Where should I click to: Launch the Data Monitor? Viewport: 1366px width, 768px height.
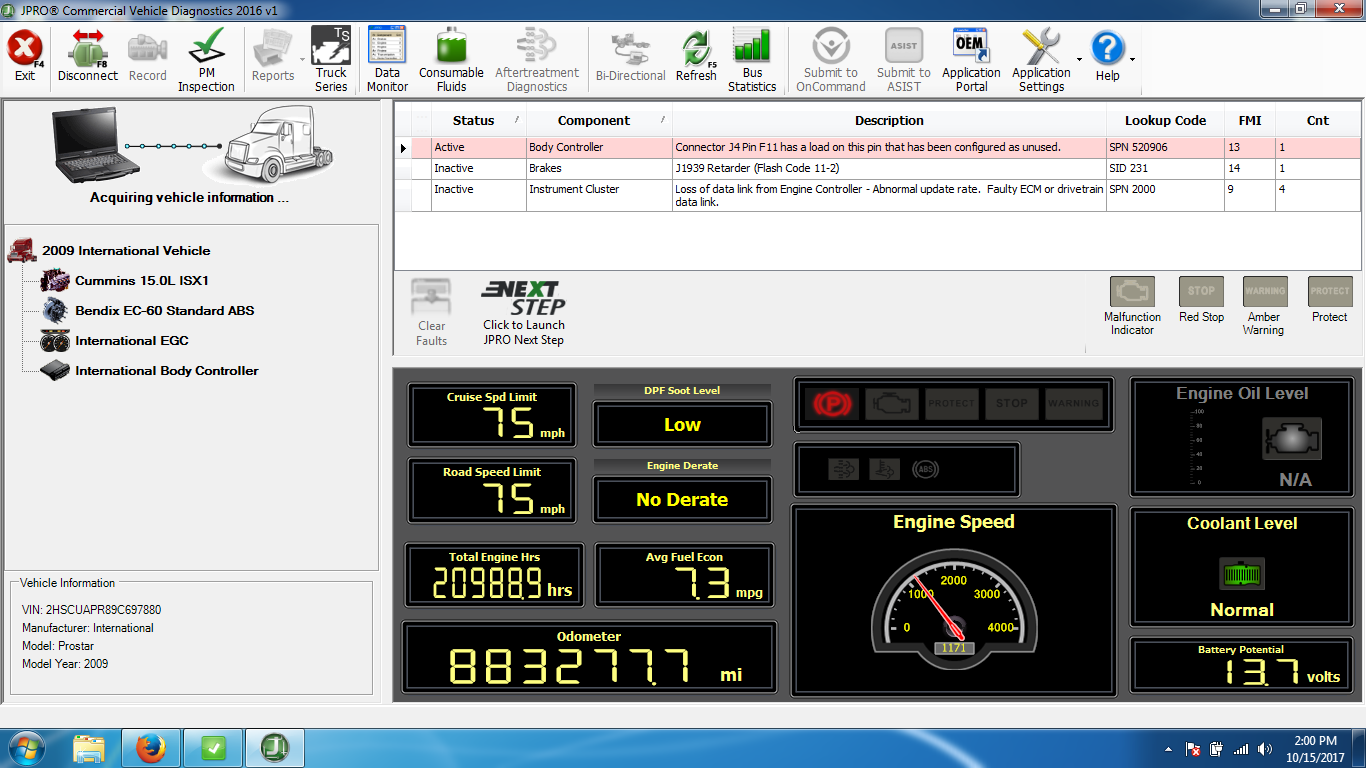(x=387, y=58)
